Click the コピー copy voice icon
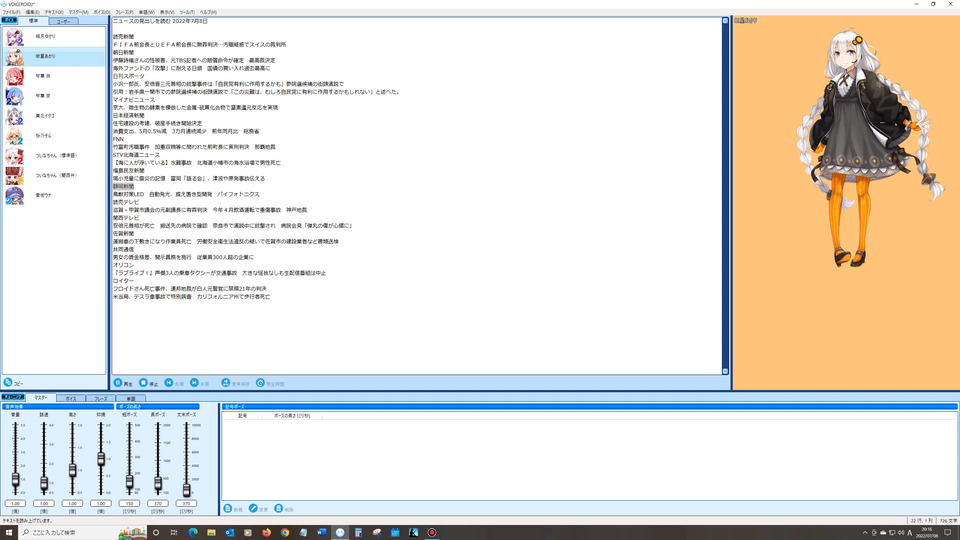Screen dimensions: 960x540 (8, 382)
